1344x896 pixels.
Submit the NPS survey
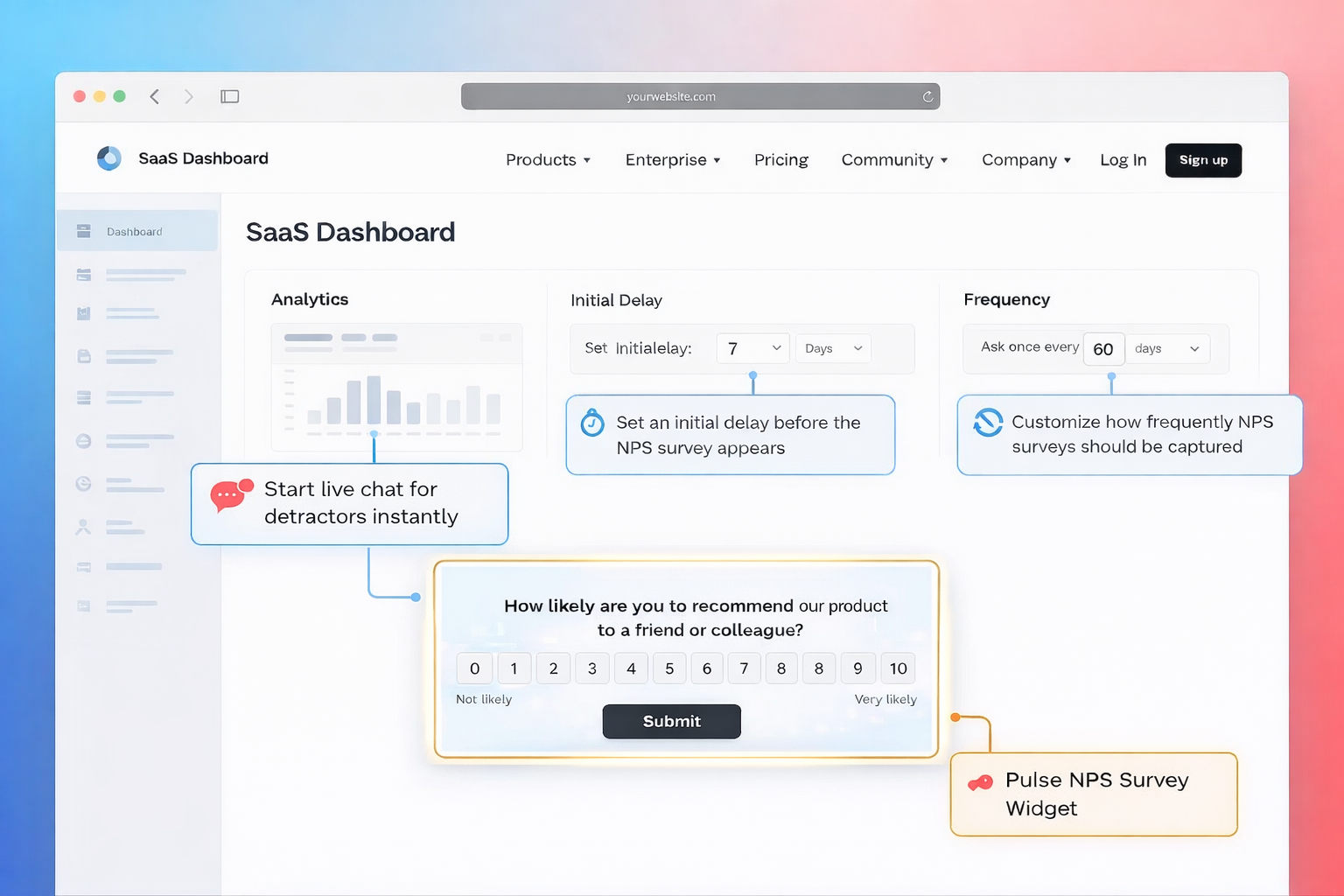click(671, 721)
